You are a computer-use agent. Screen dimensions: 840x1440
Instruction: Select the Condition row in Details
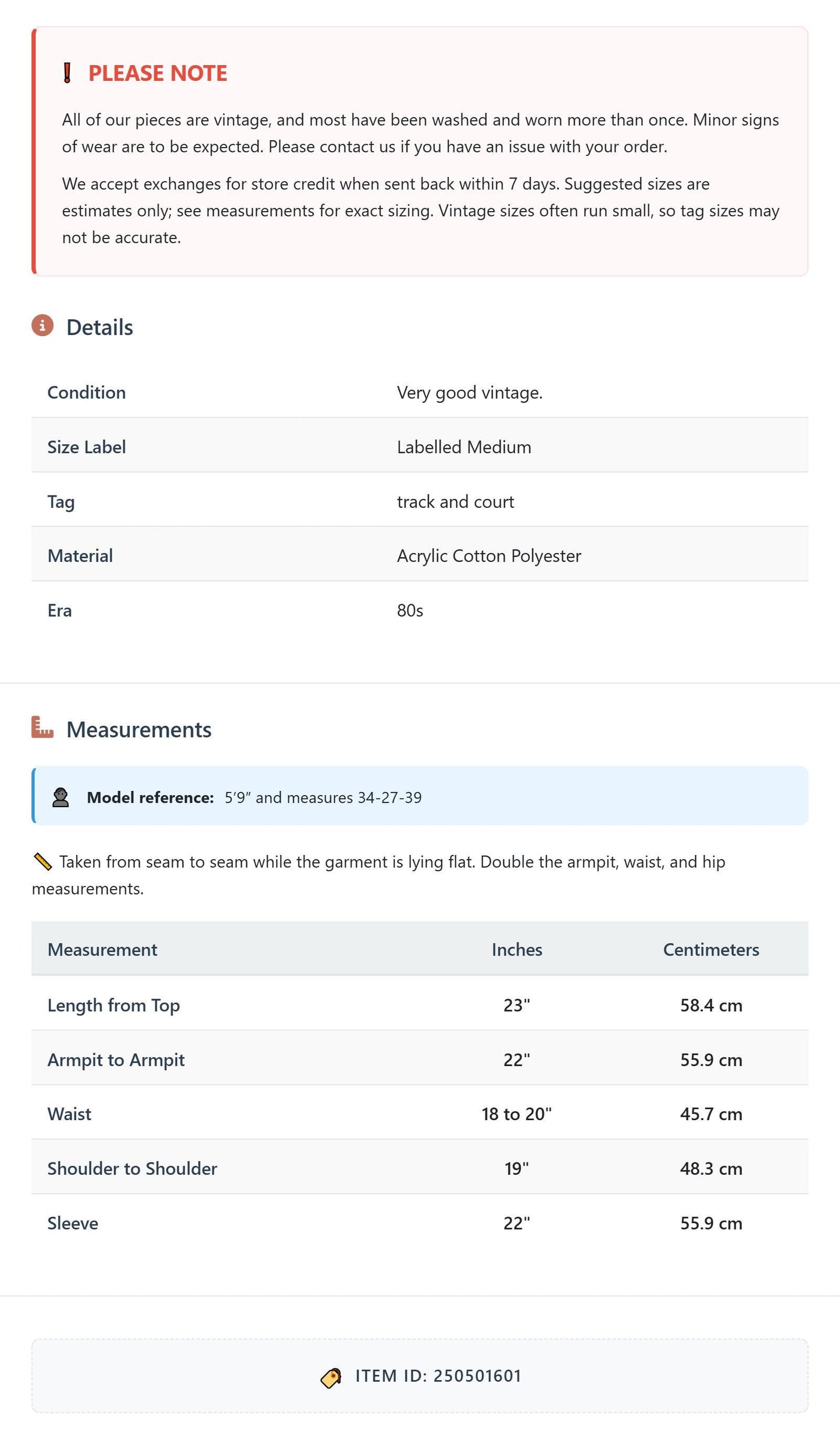point(420,393)
